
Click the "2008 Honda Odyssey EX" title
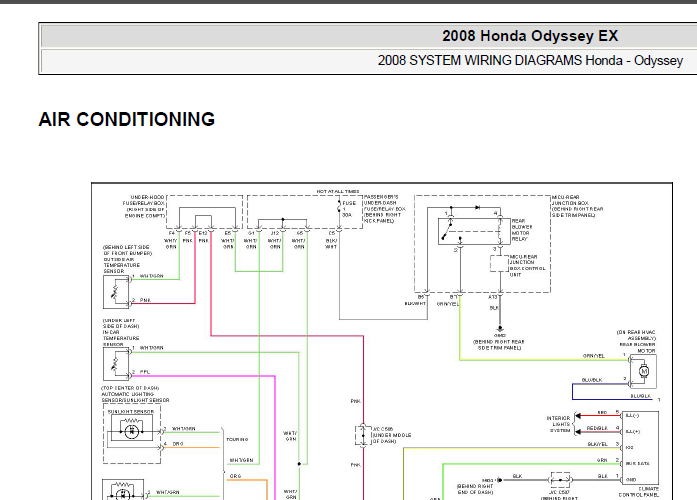pyautogui.click(x=530, y=36)
